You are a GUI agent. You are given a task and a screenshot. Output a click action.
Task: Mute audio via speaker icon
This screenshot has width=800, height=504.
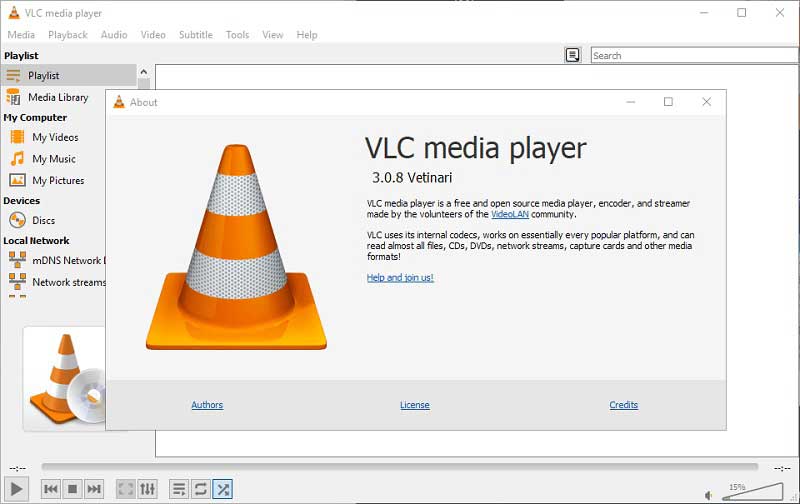[x=708, y=495]
